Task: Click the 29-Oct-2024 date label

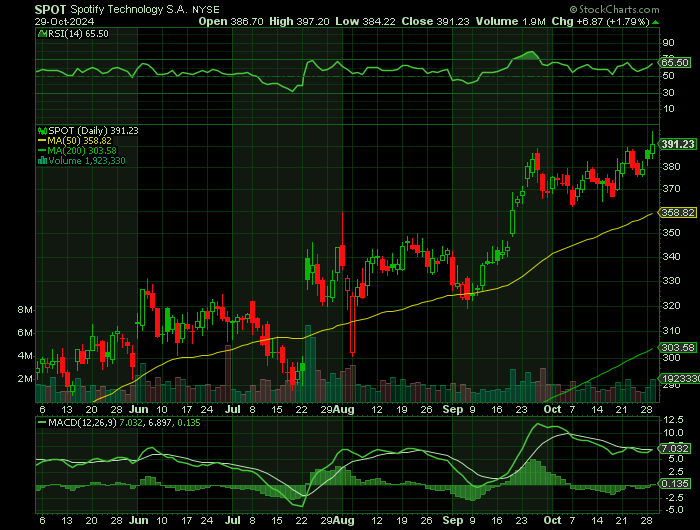Action: [64, 21]
